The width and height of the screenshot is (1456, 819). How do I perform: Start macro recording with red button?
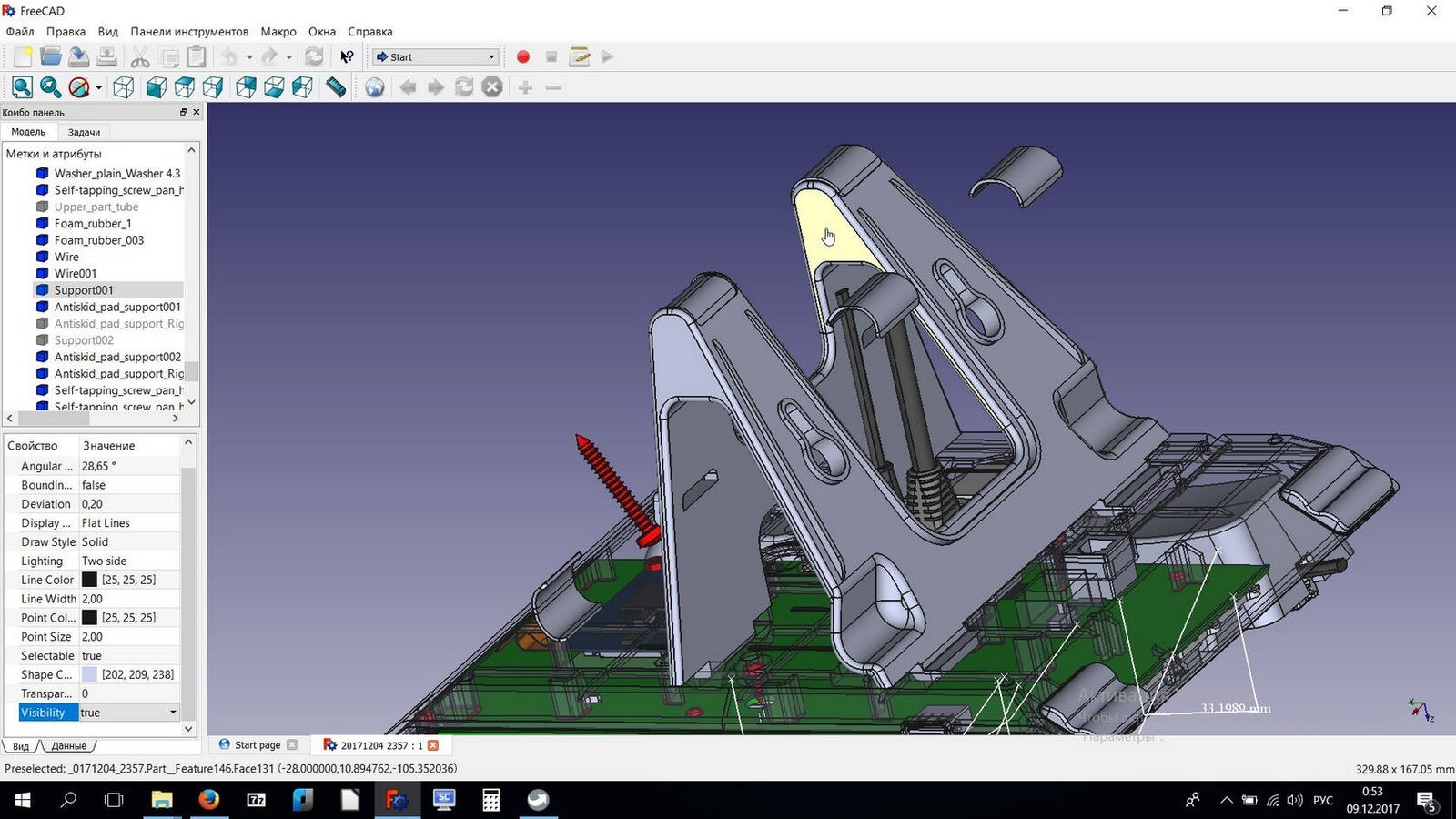(523, 57)
